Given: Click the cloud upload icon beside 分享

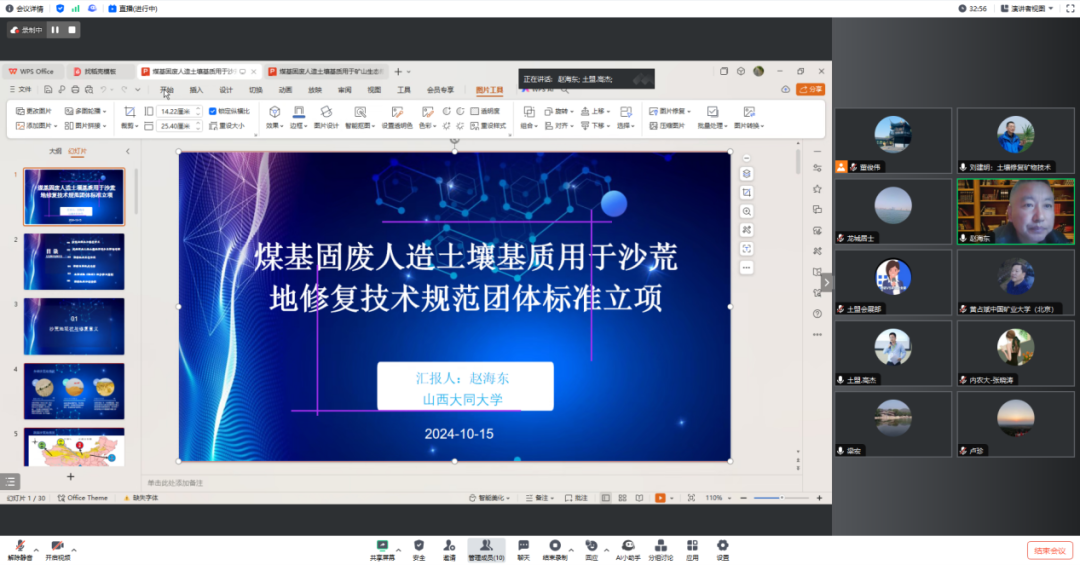Looking at the screenshot, I should pyautogui.click(x=785, y=90).
